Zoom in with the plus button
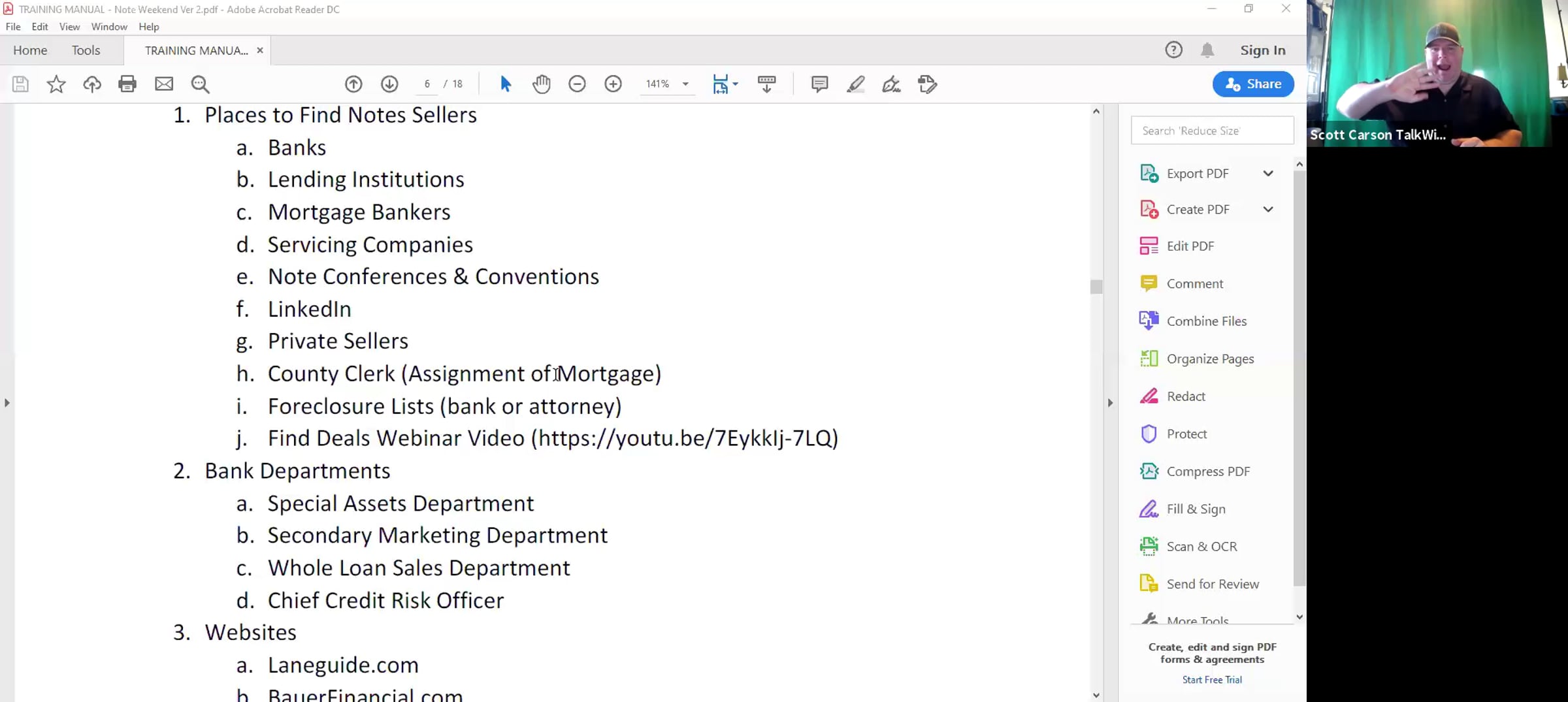The height and width of the screenshot is (702, 1568). tap(613, 84)
